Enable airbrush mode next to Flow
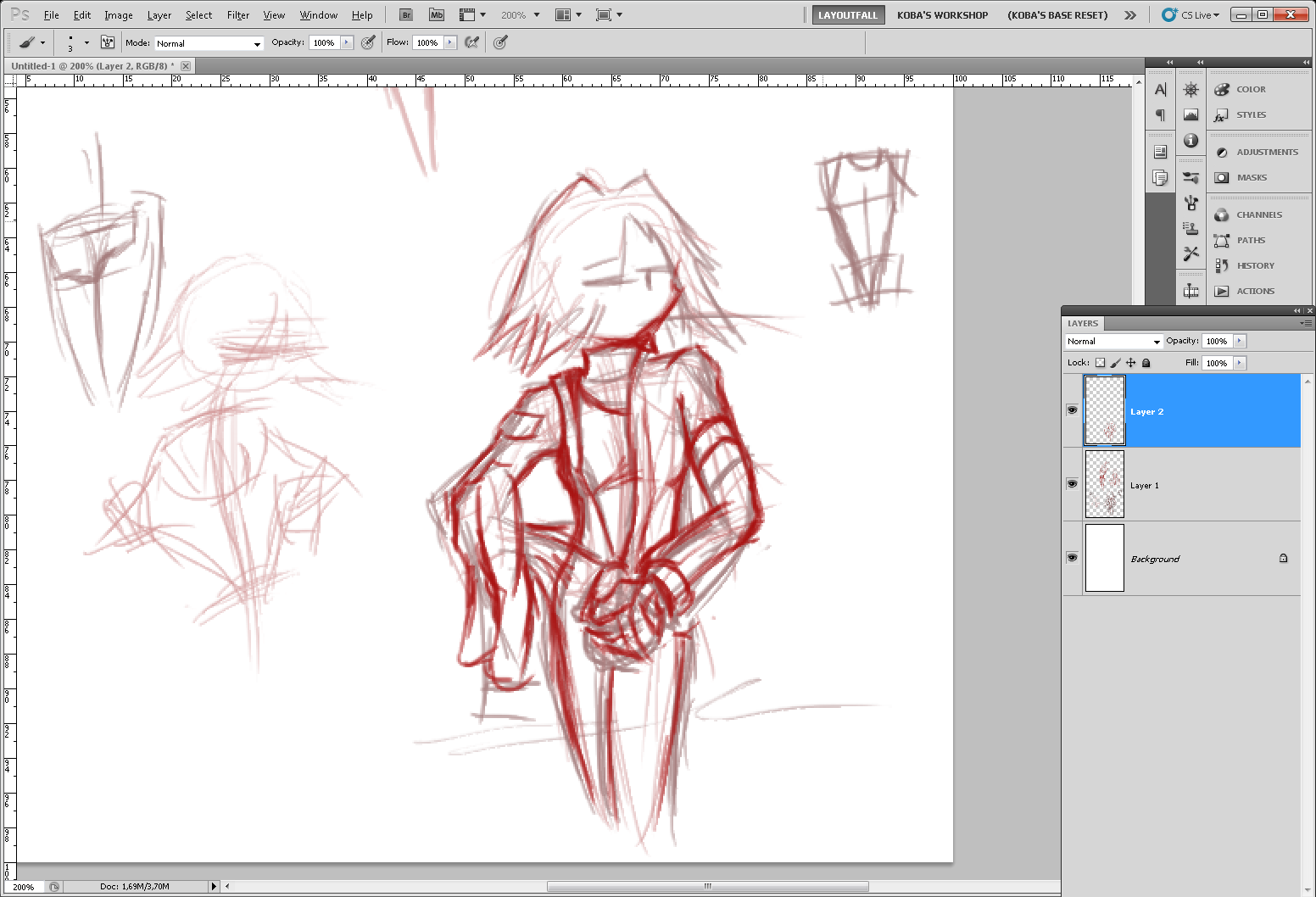 (472, 42)
